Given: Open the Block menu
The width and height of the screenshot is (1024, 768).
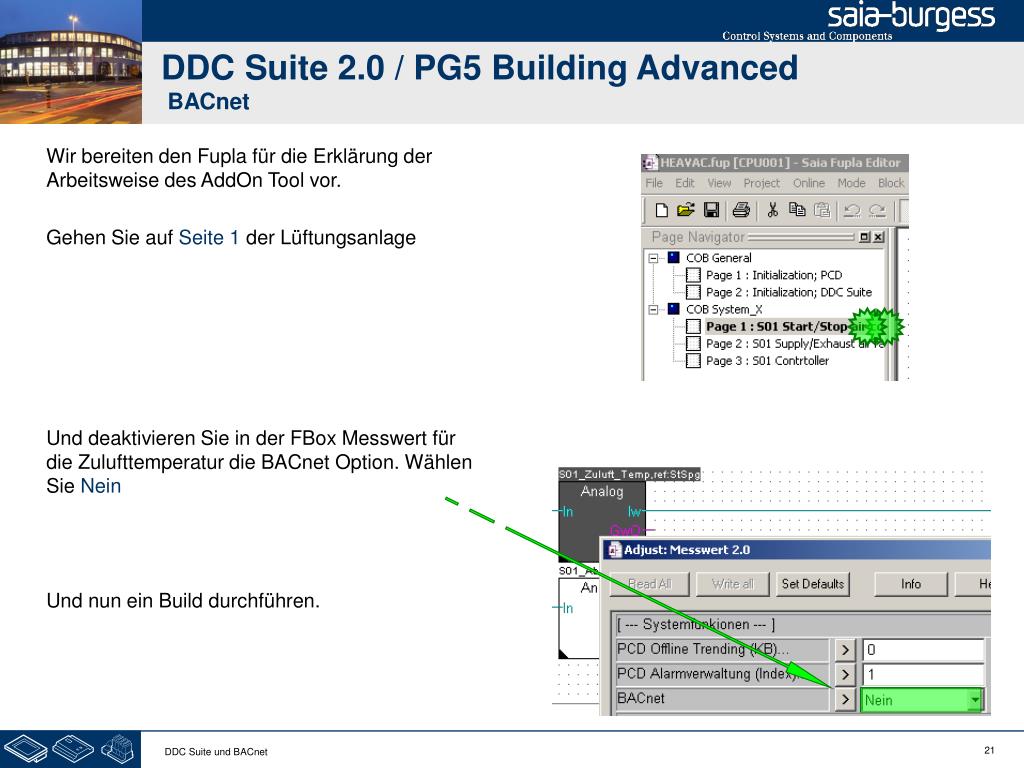Looking at the screenshot, I should [x=891, y=183].
